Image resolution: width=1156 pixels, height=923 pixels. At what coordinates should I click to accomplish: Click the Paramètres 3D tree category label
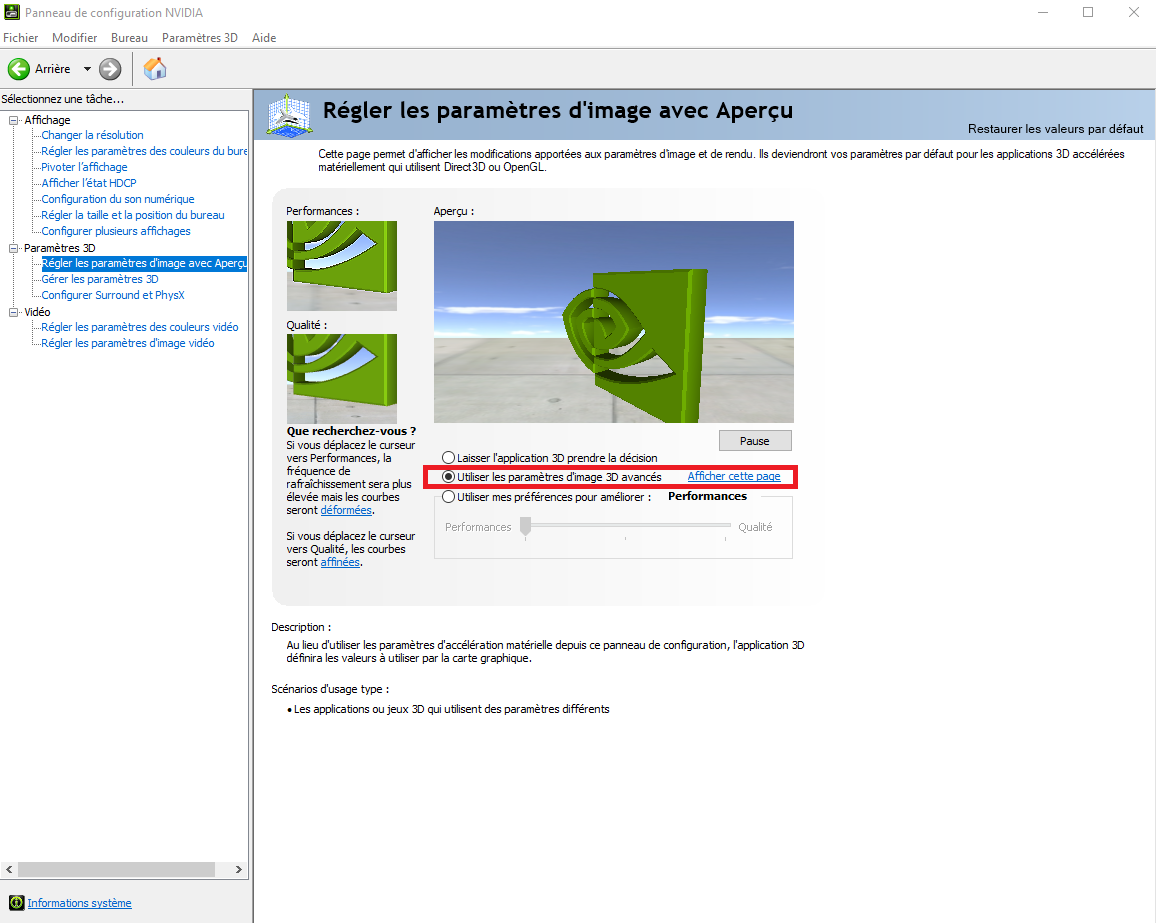pyautogui.click(x=60, y=248)
